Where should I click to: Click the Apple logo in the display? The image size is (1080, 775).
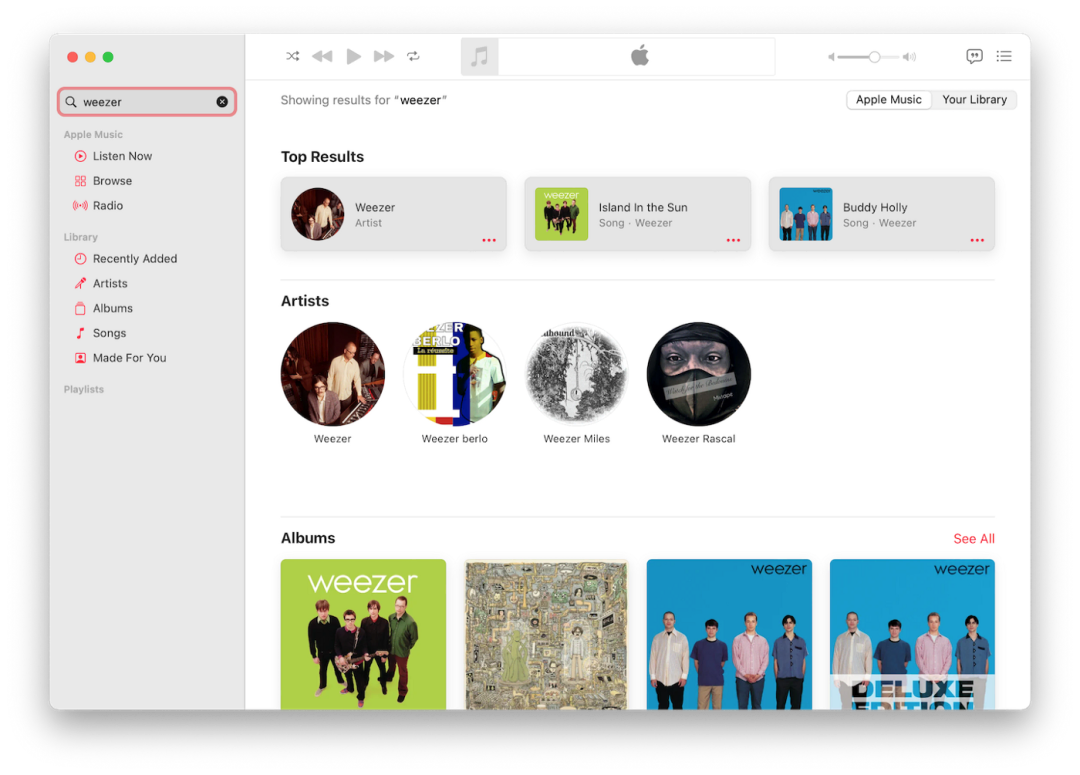[640, 56]
